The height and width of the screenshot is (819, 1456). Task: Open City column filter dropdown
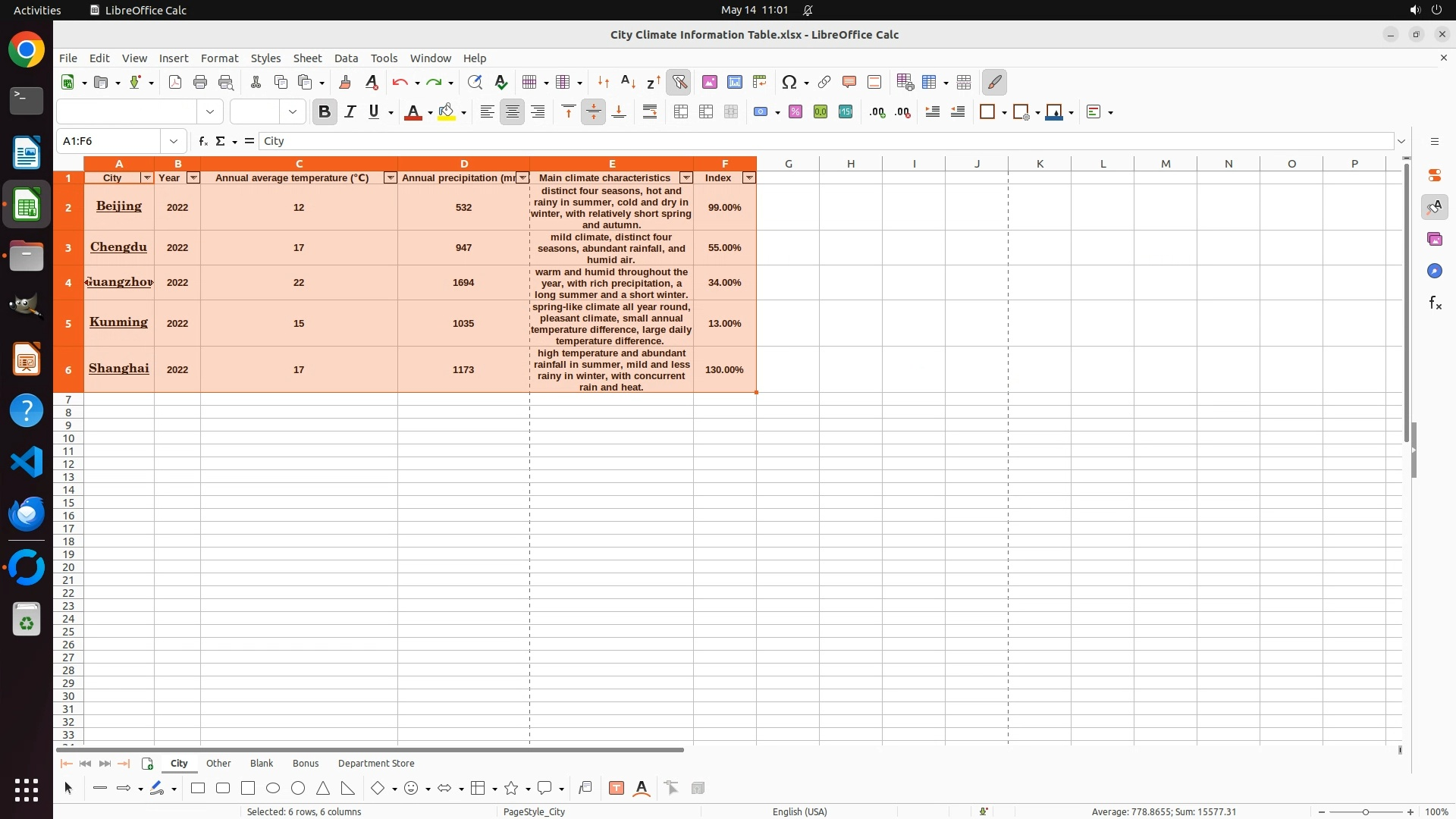[147, 177]
